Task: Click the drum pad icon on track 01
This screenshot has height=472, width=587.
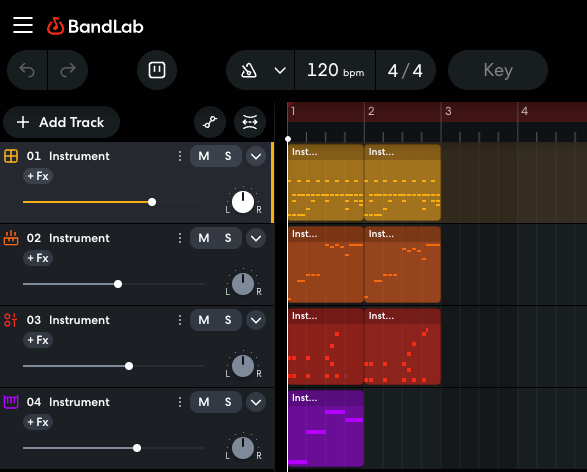Action: 11,156
